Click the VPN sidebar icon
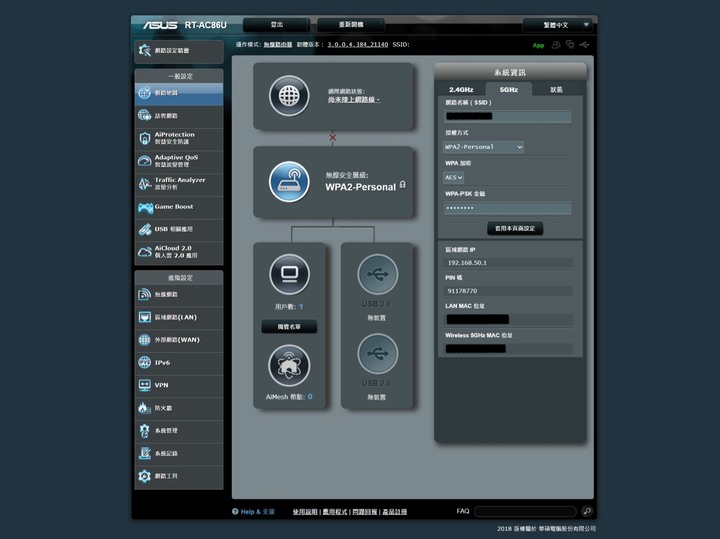 click(x=145, y=385)
